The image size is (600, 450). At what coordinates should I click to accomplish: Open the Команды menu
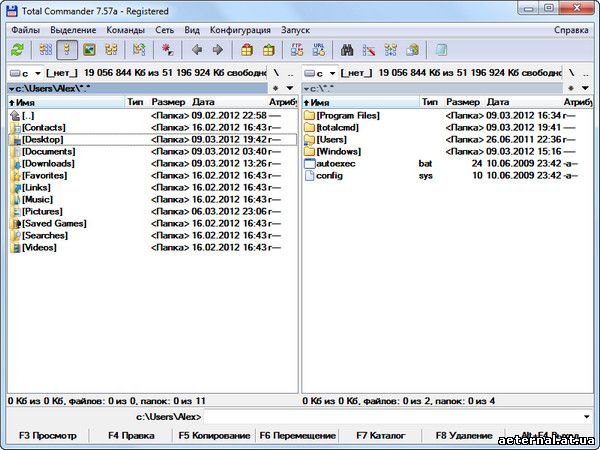(126, 30)
